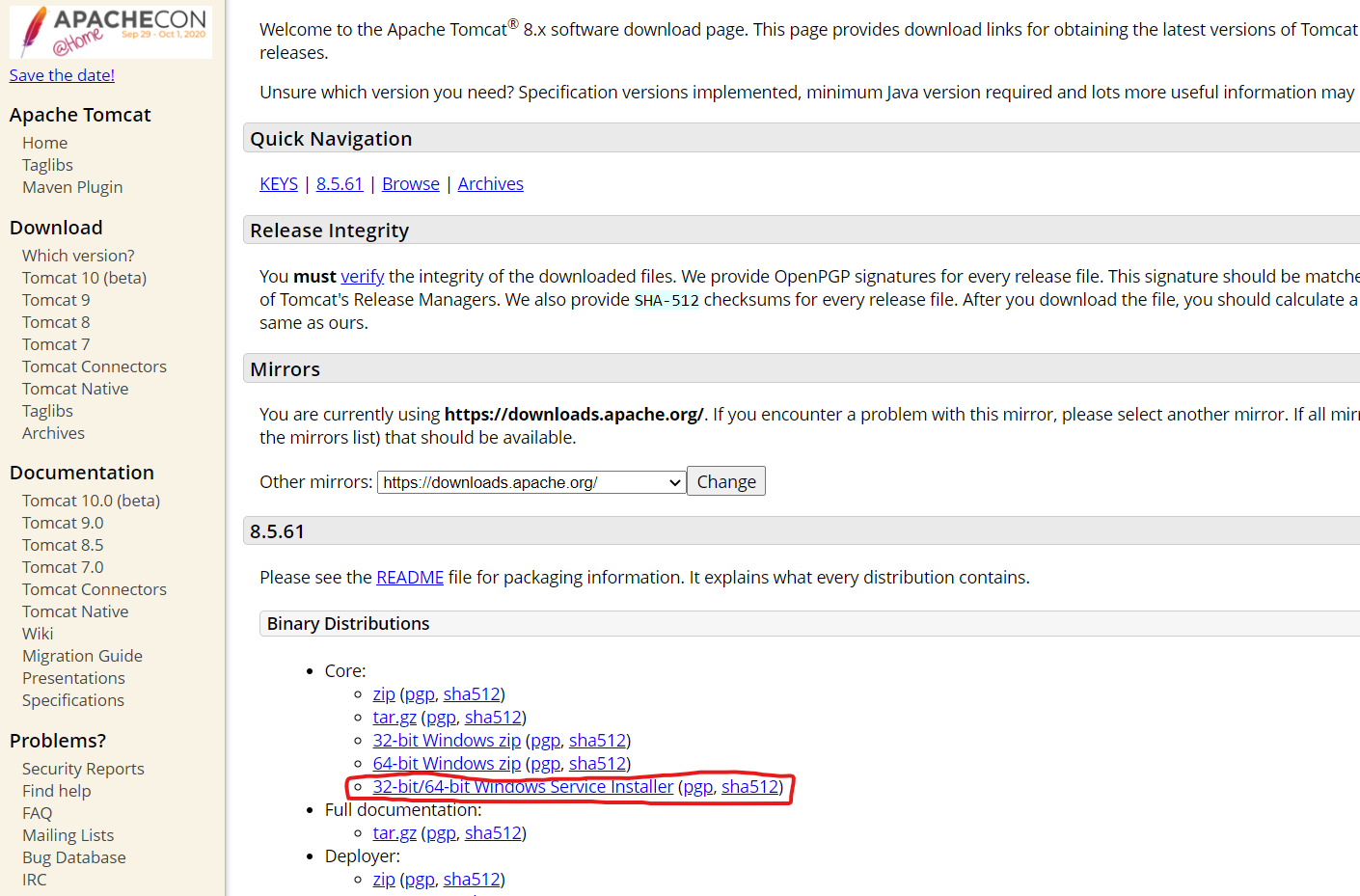Viewport: 1360px width, 896px height.
Task: Open pgp signature for Core zip
Action: point(420,694)
